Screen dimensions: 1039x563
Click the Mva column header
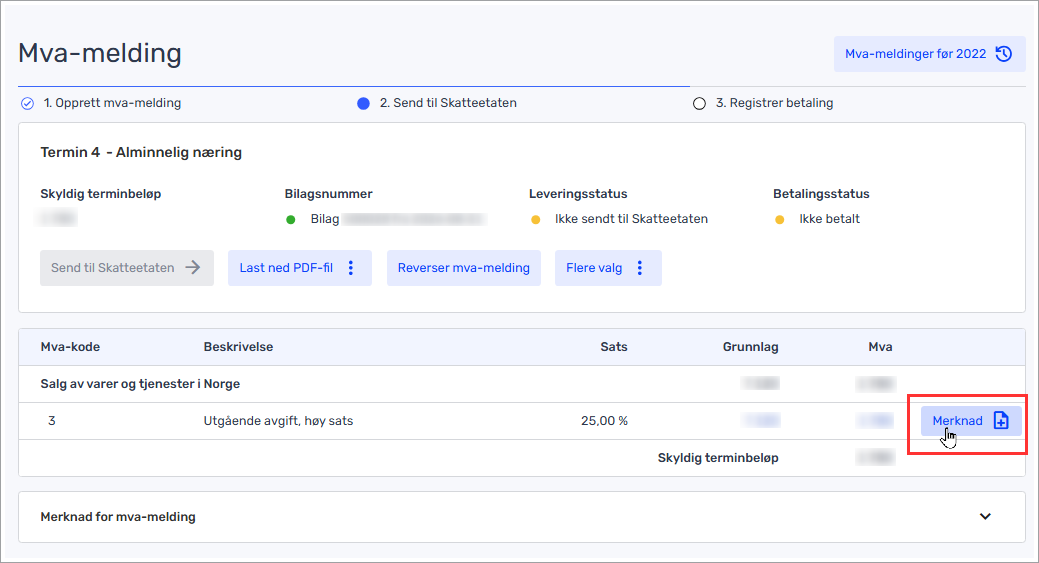pyautogui.click(x=881, y=347)
